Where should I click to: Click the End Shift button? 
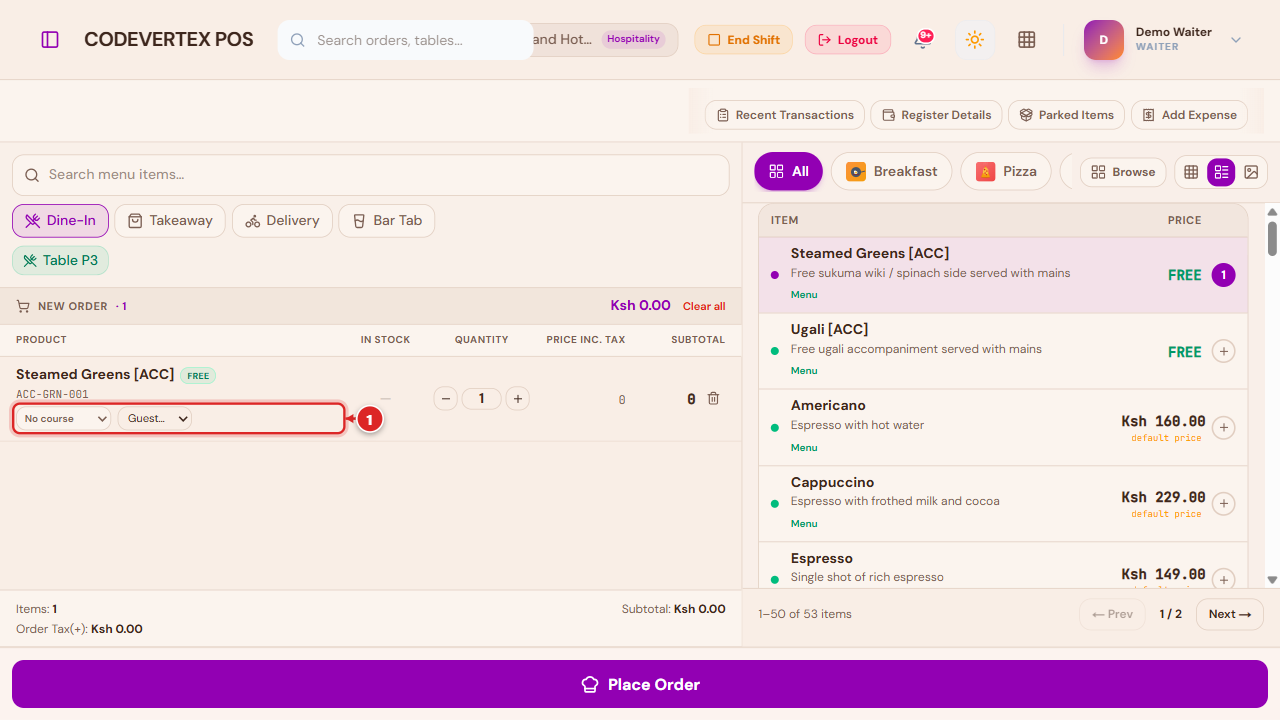(x=744, y=40)
